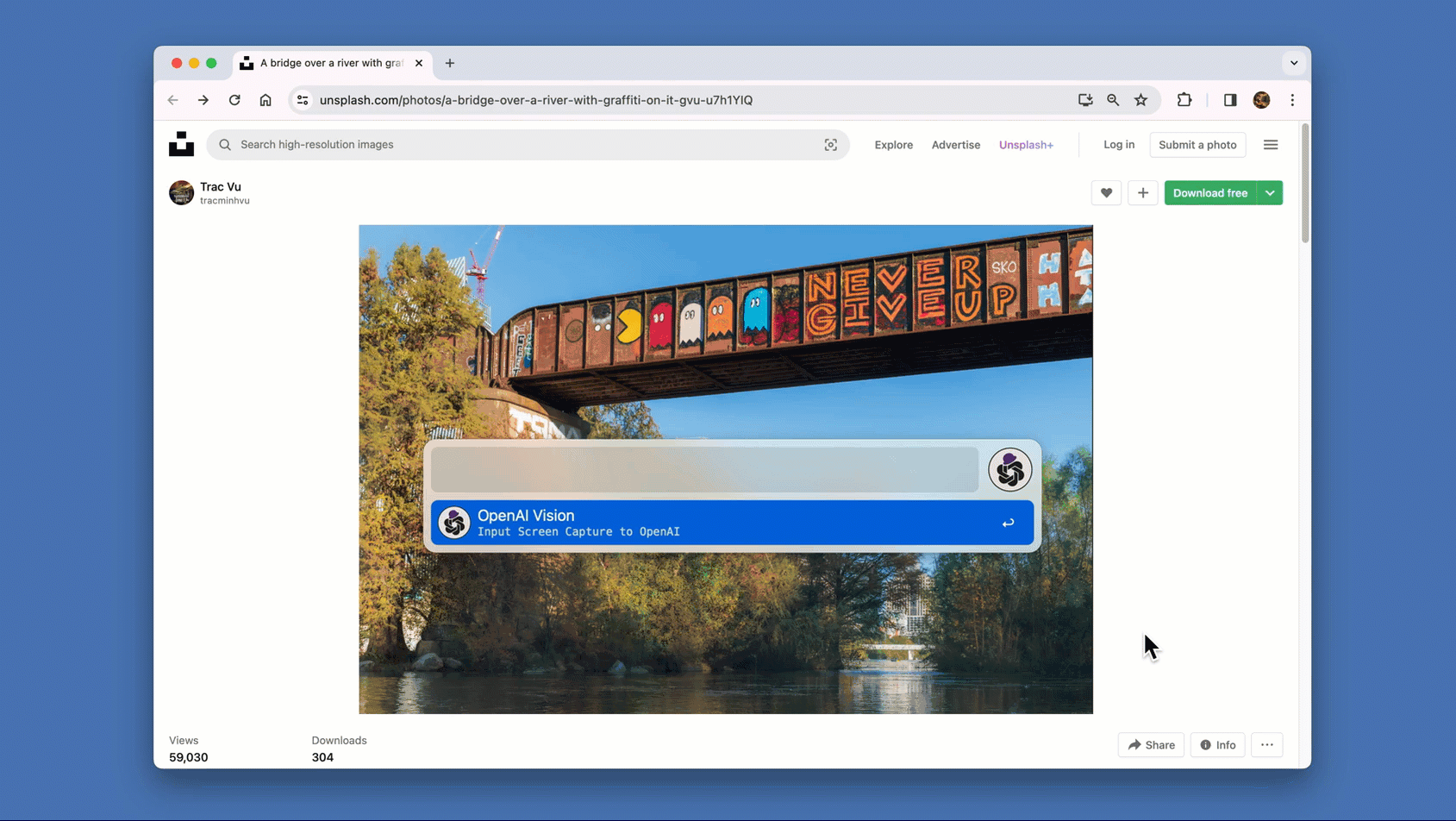This screenshot has height=821, width=1456.
Task: Click the Share button
Action: tap(1151, 745)
